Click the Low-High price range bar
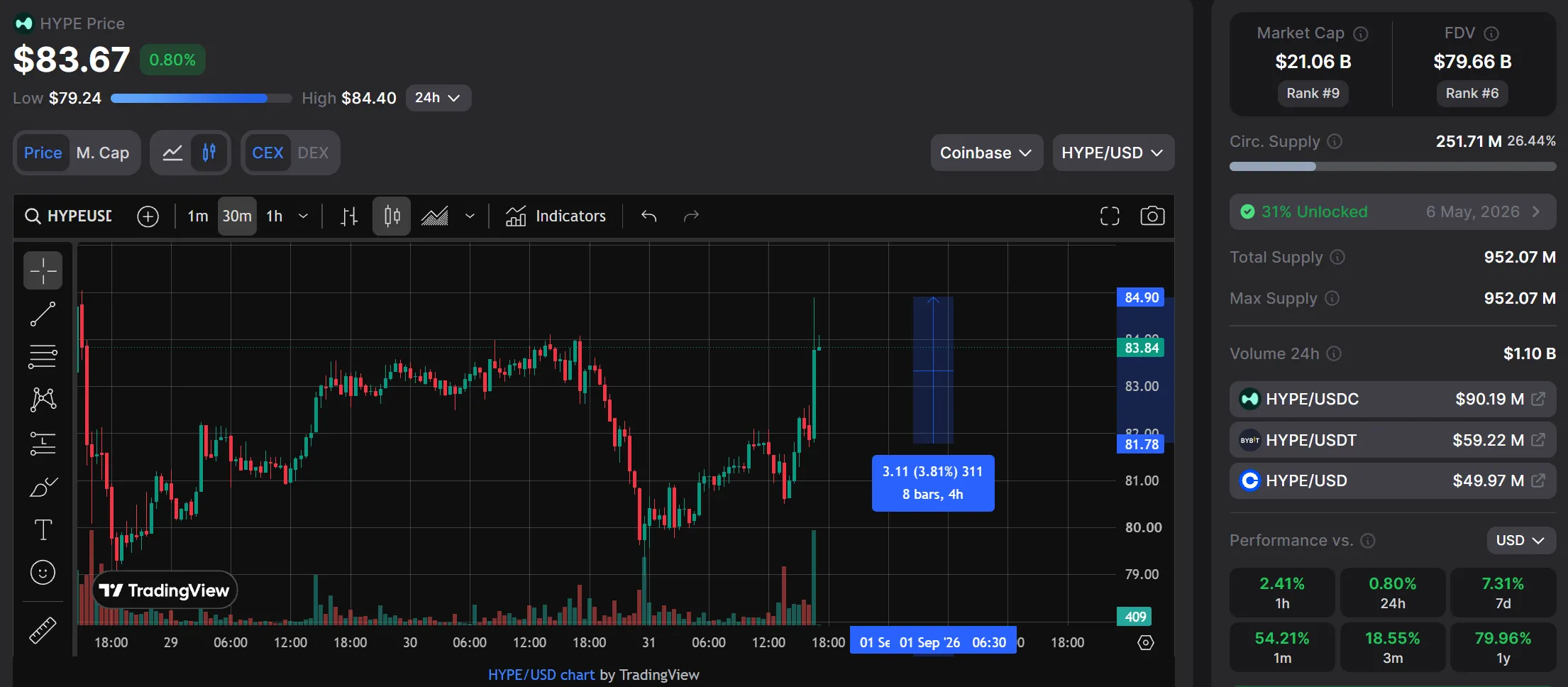Screen dimensions: 1568x687 point(201,99)
